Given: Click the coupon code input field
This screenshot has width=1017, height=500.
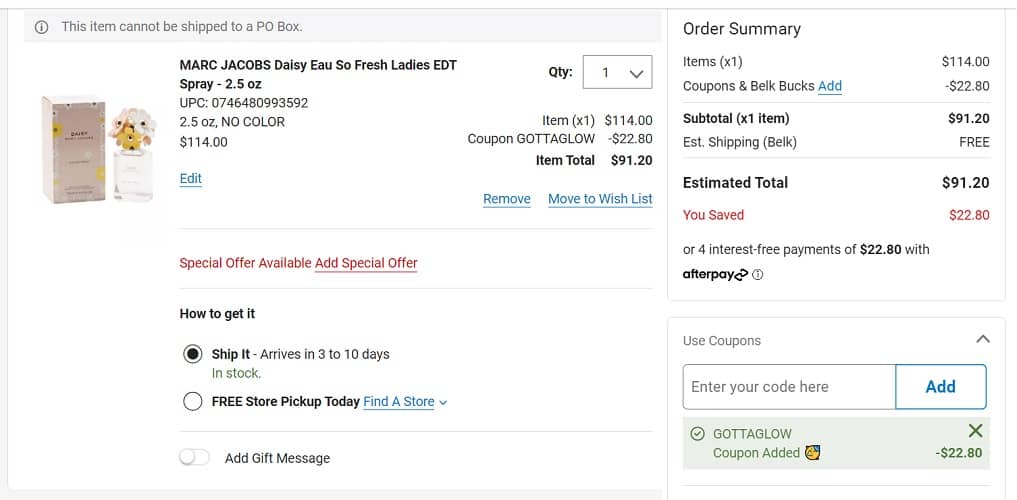Looking at the screenshot, I should [788, 387].
